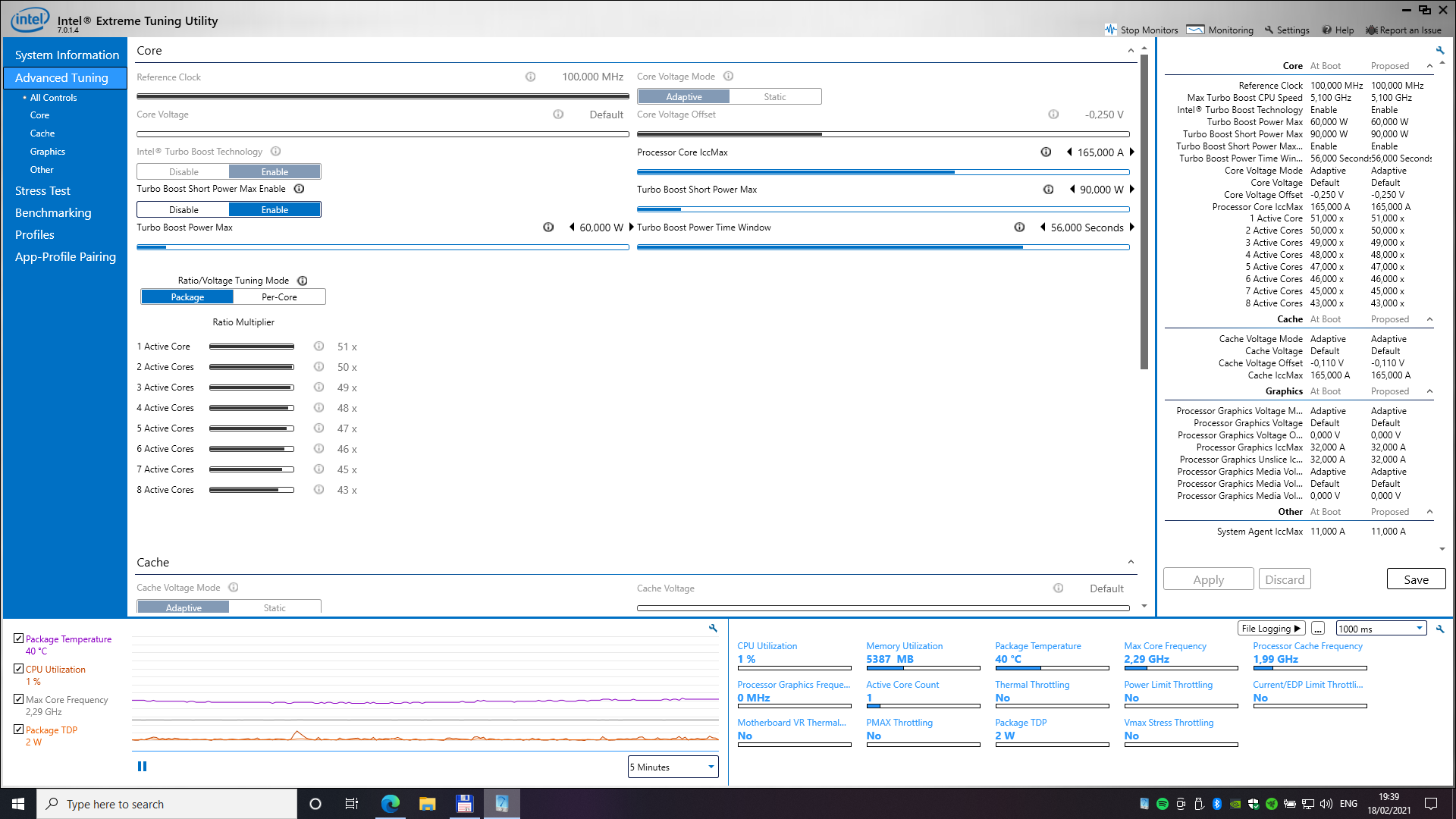Set Core Voltage Mode to Adaptive
1456x819 pixels.
(x=684, y=96)
